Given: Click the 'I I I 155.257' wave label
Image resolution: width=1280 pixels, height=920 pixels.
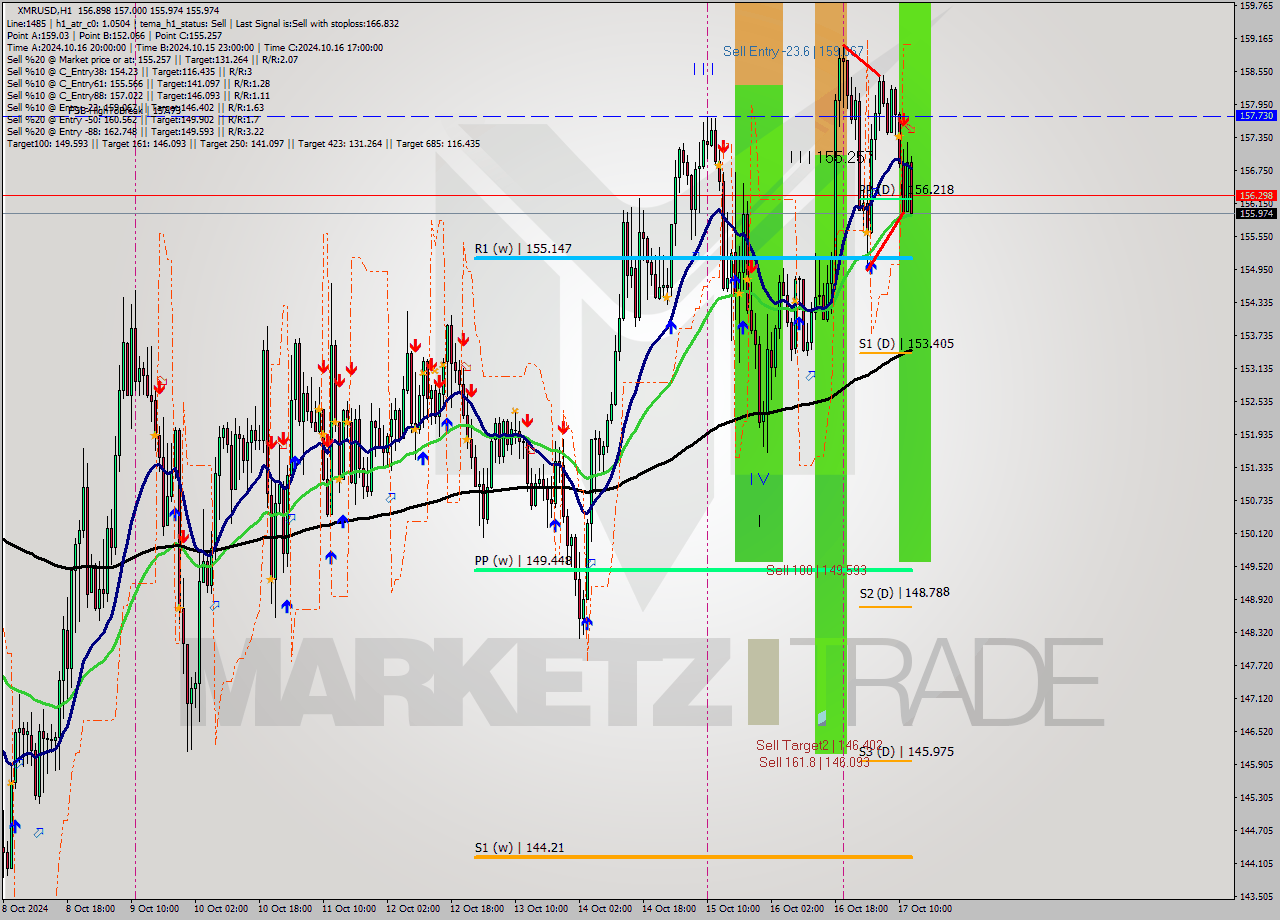Looking at the screenshot, I should coord(830,157).
